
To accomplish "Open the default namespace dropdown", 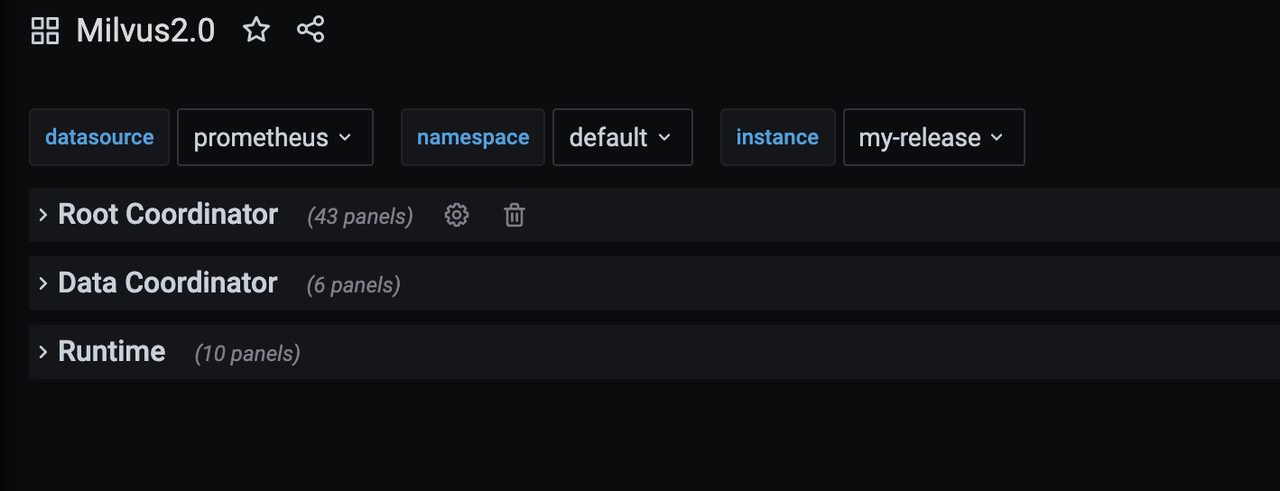I will tap(622, 137).
